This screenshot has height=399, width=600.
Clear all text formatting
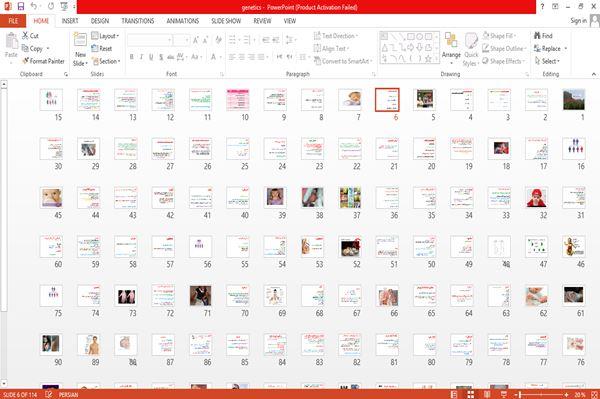218,40
